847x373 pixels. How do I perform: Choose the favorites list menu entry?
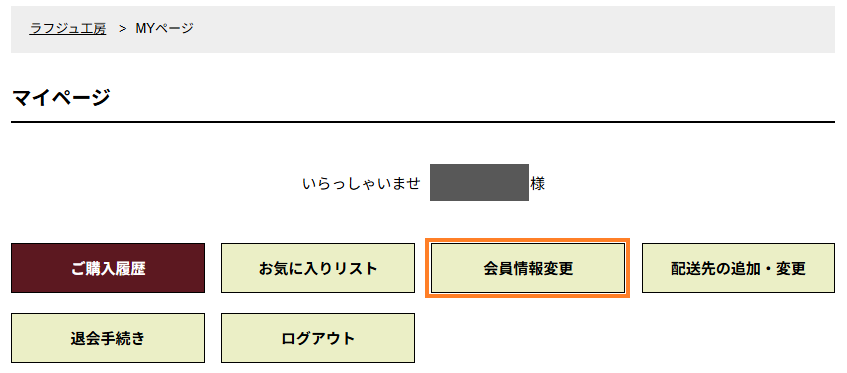pos(318,268)
